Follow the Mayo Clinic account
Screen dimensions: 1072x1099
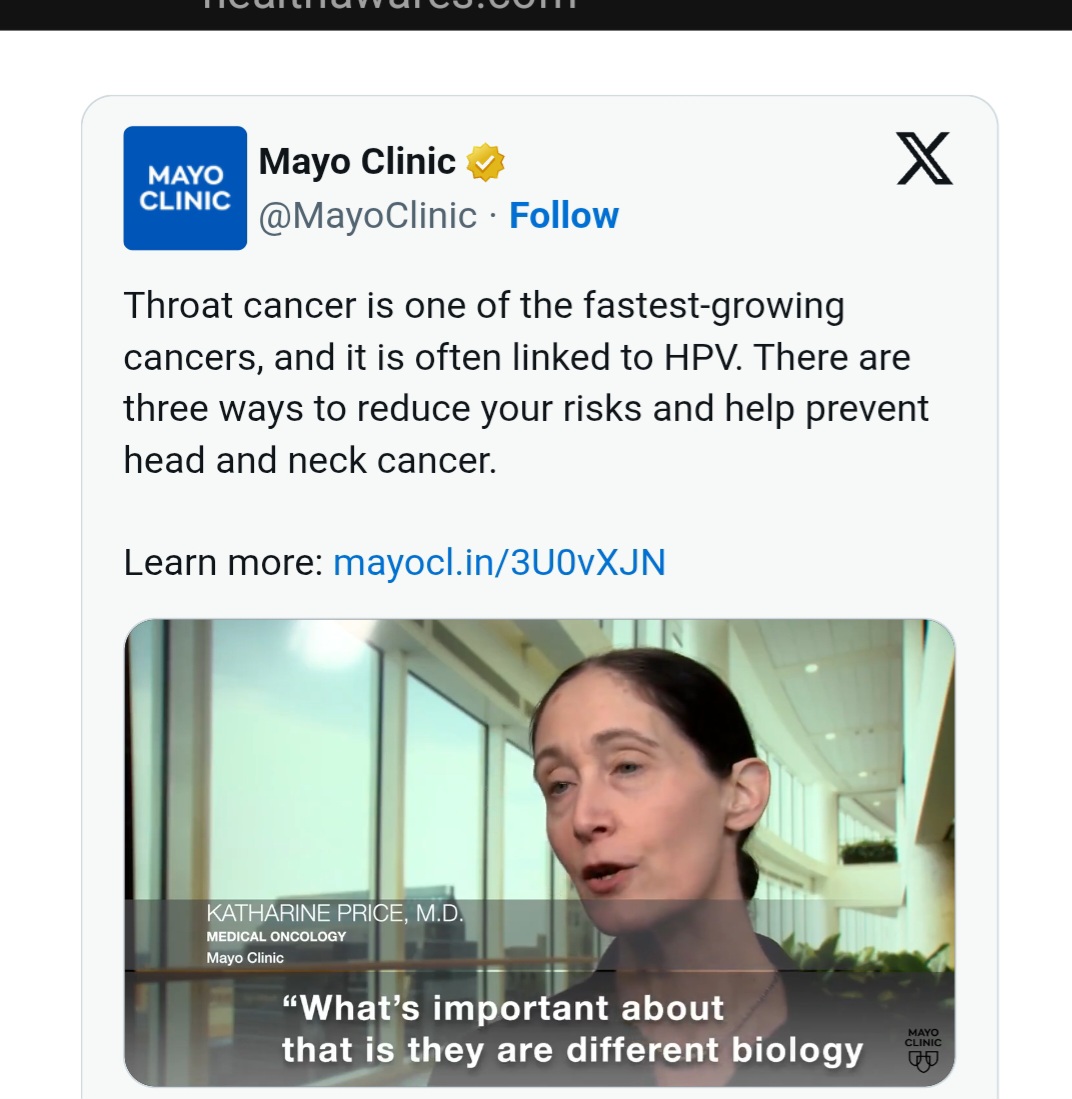(564, 215)
